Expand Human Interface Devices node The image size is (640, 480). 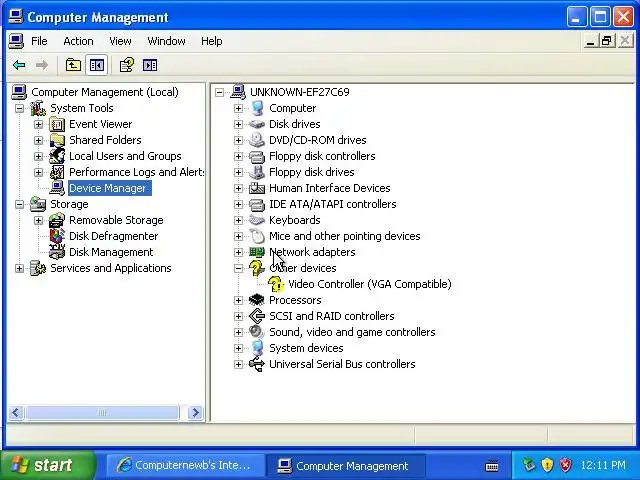point(238,188)
